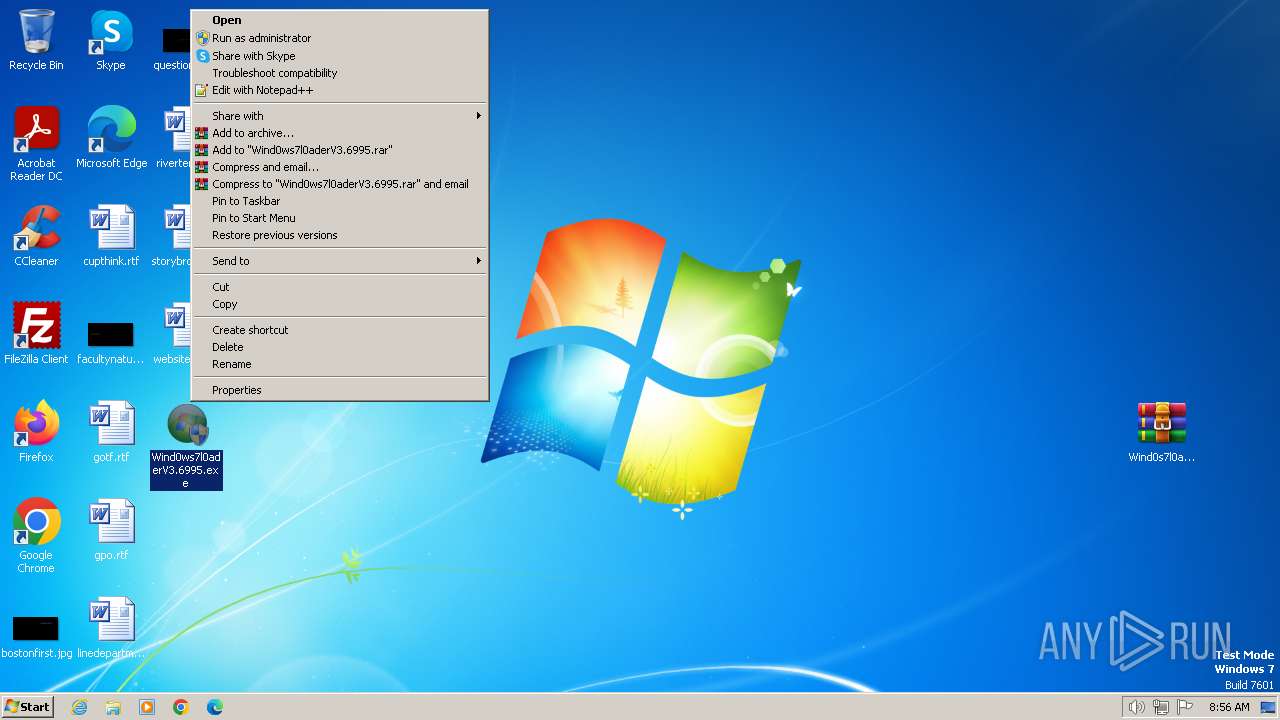This screenshot has height=720, width=1280.
Task: Launch Internet Explorer from the taskbar
Action: (80, 707)
